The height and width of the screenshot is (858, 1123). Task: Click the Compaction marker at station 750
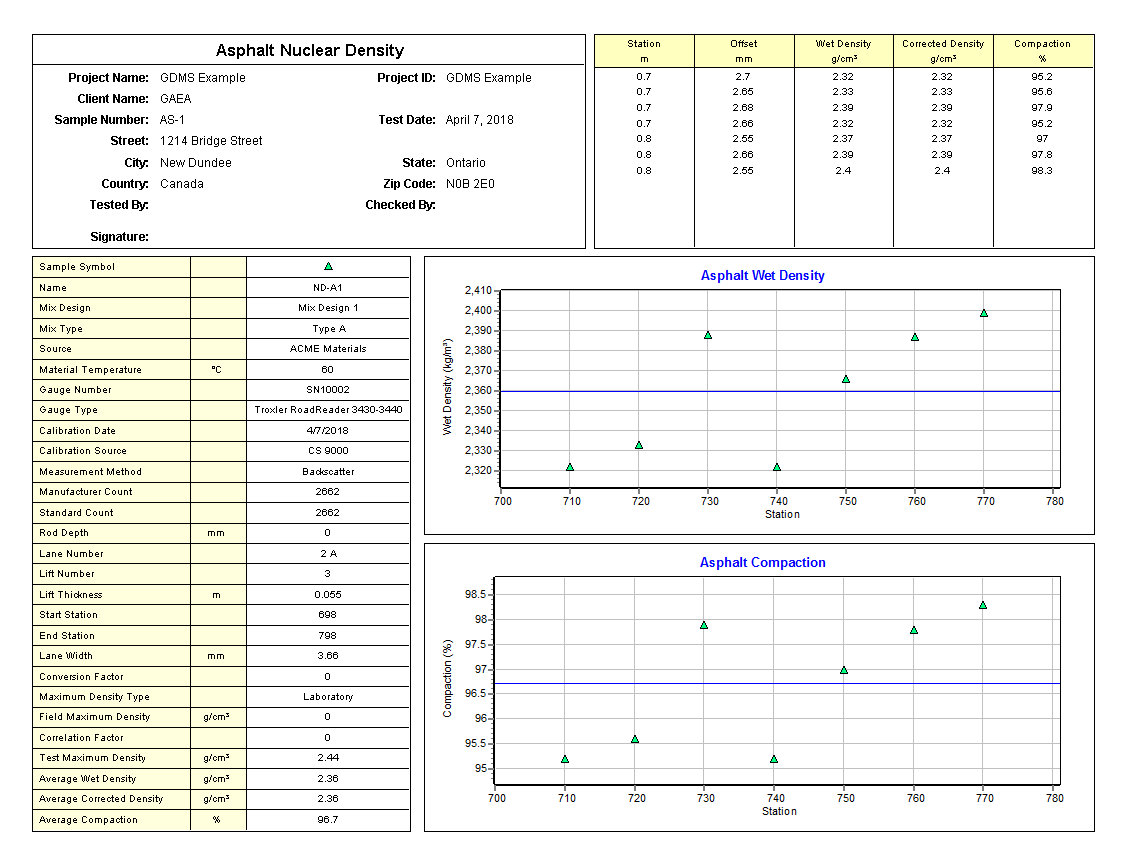coord(844,670)
